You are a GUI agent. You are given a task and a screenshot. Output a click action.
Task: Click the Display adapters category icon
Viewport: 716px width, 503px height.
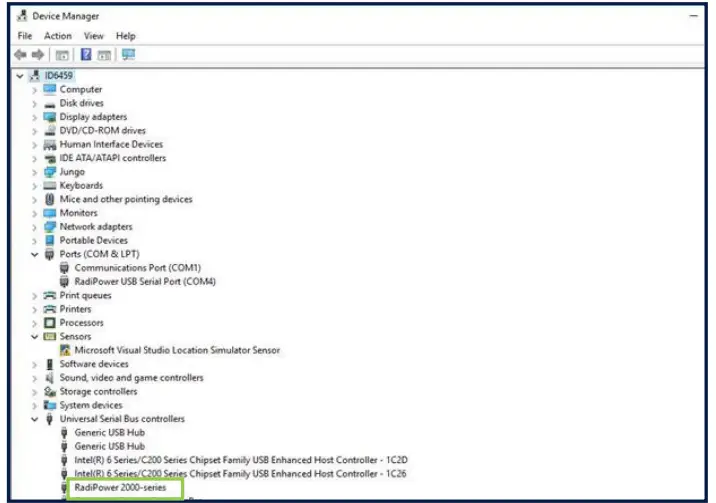(49, 117)
